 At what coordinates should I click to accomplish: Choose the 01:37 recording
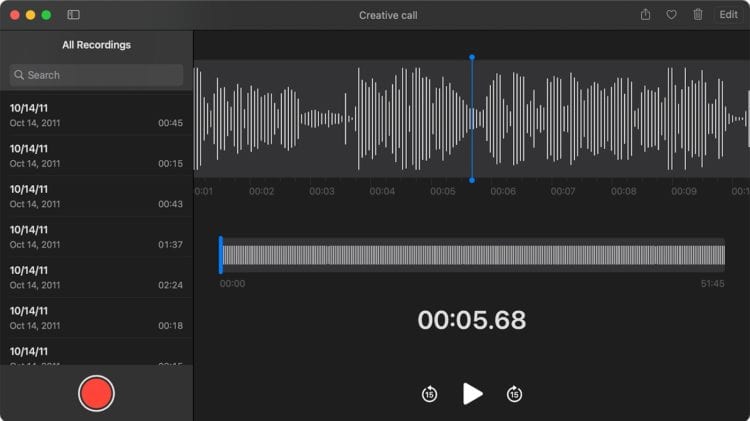point(96,237)
